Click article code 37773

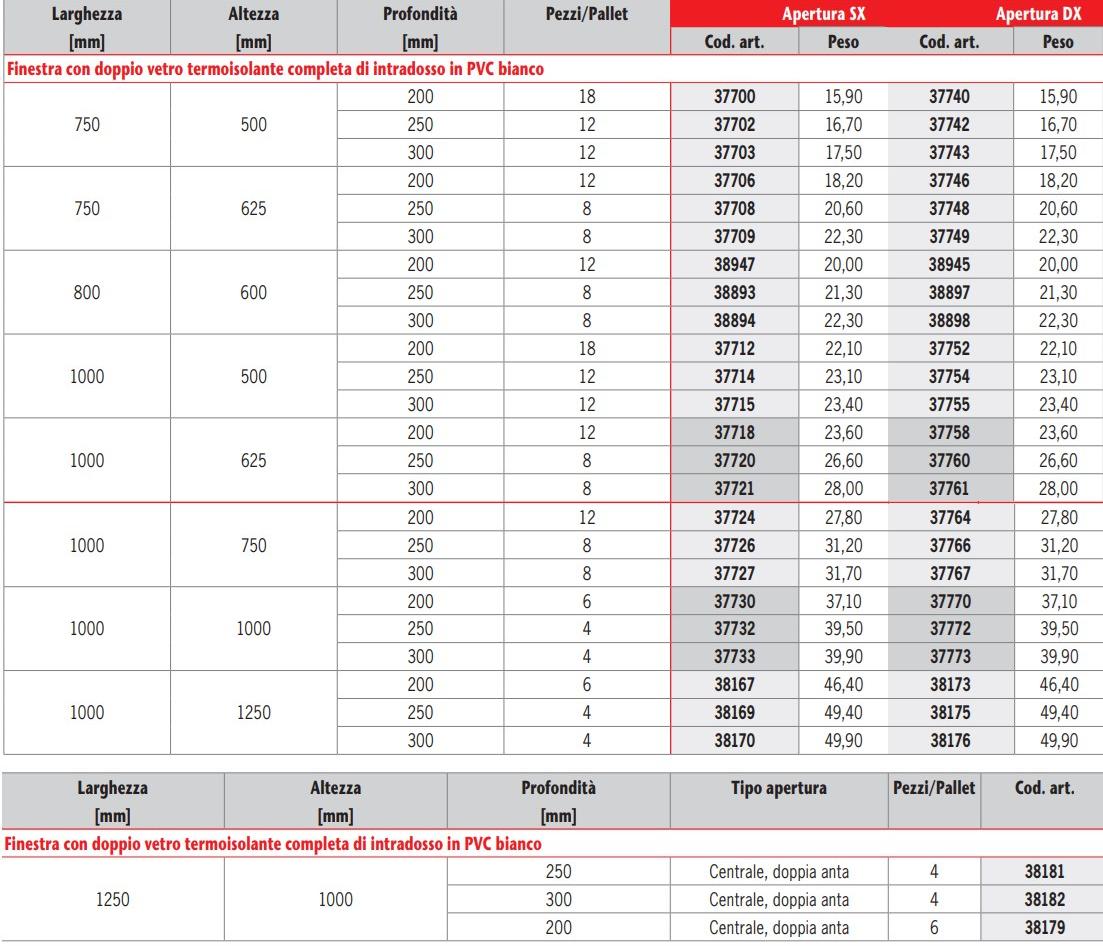coord(949,657)
